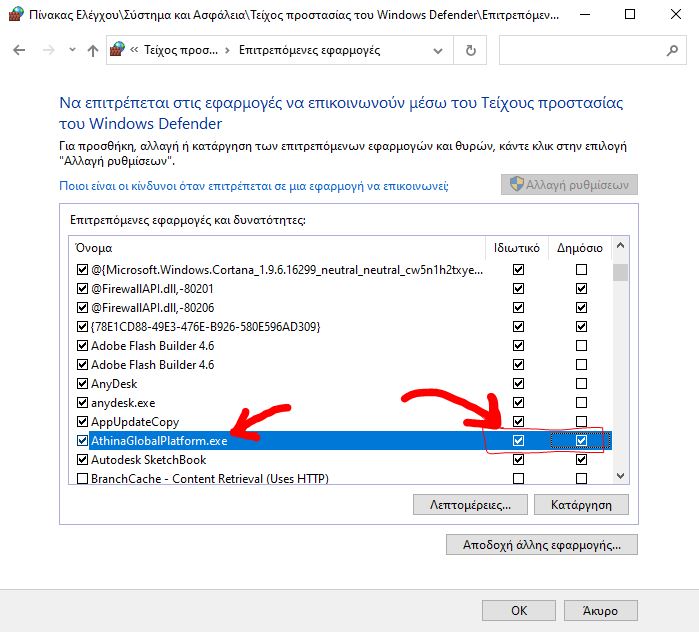Toggle Private checkbox for AthinaGlobalPlatform.exe
This screenshot has width=699, height=632.
pos(518,441)
